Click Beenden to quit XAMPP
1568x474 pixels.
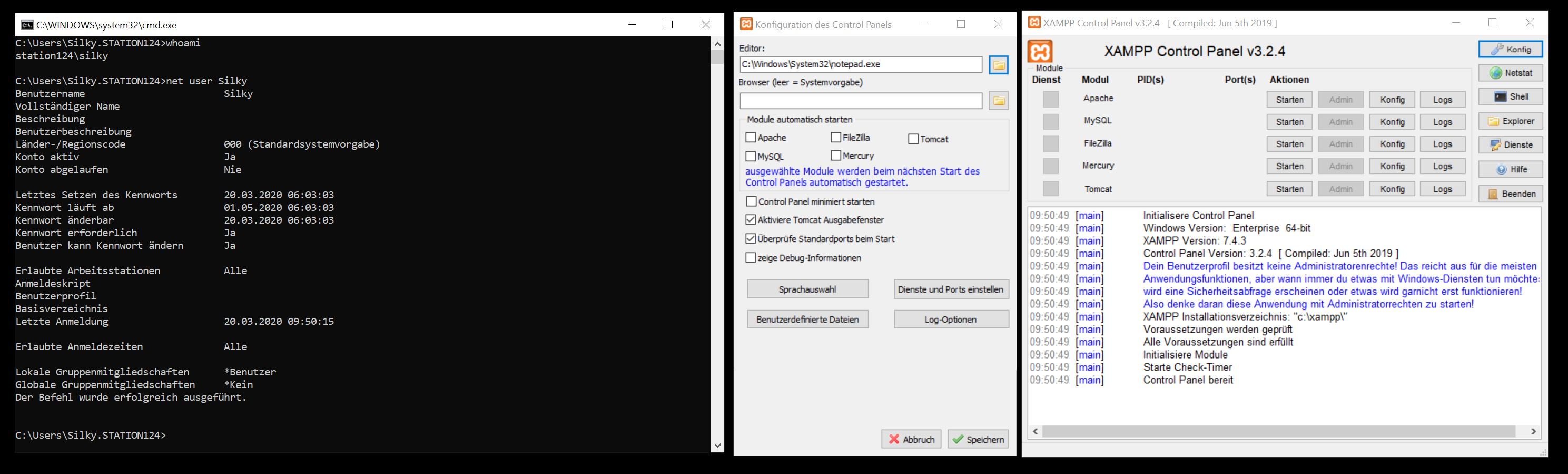coord(1511,194)
